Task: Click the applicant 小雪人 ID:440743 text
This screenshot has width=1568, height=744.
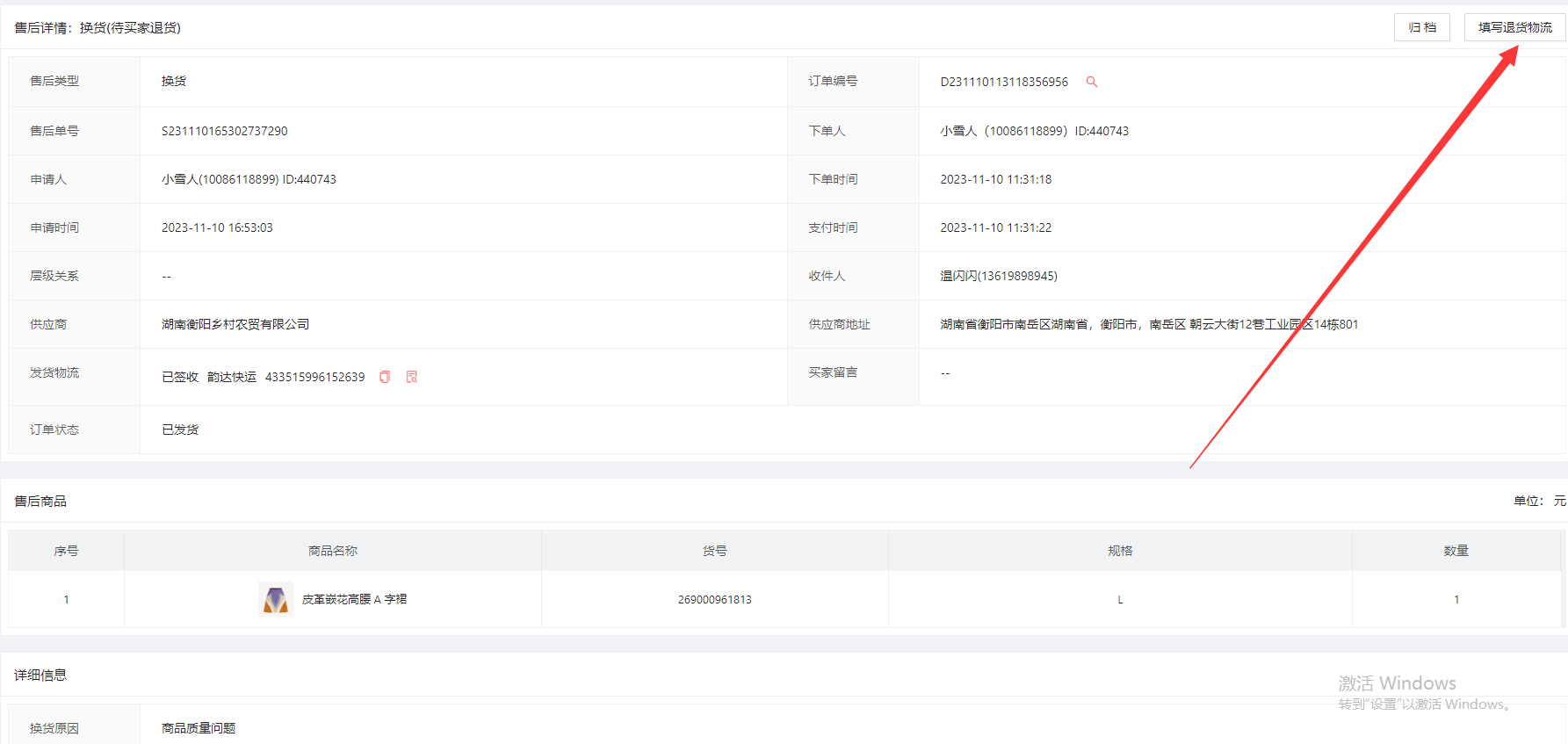Action: click(249, 179)
